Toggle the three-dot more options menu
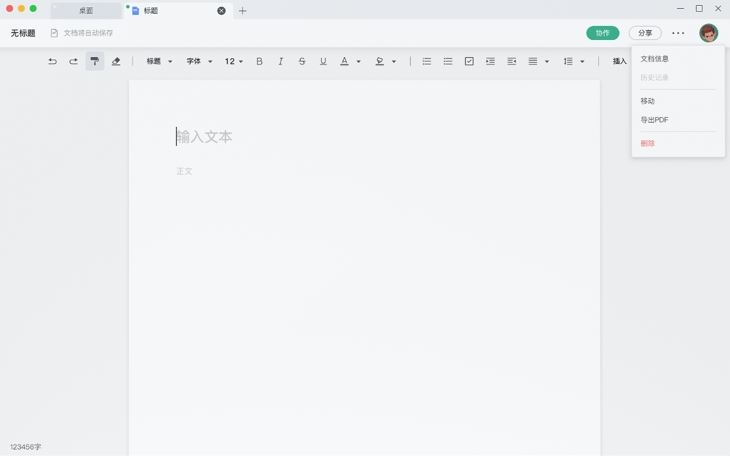Screen dimensions: 730x456 678,33
